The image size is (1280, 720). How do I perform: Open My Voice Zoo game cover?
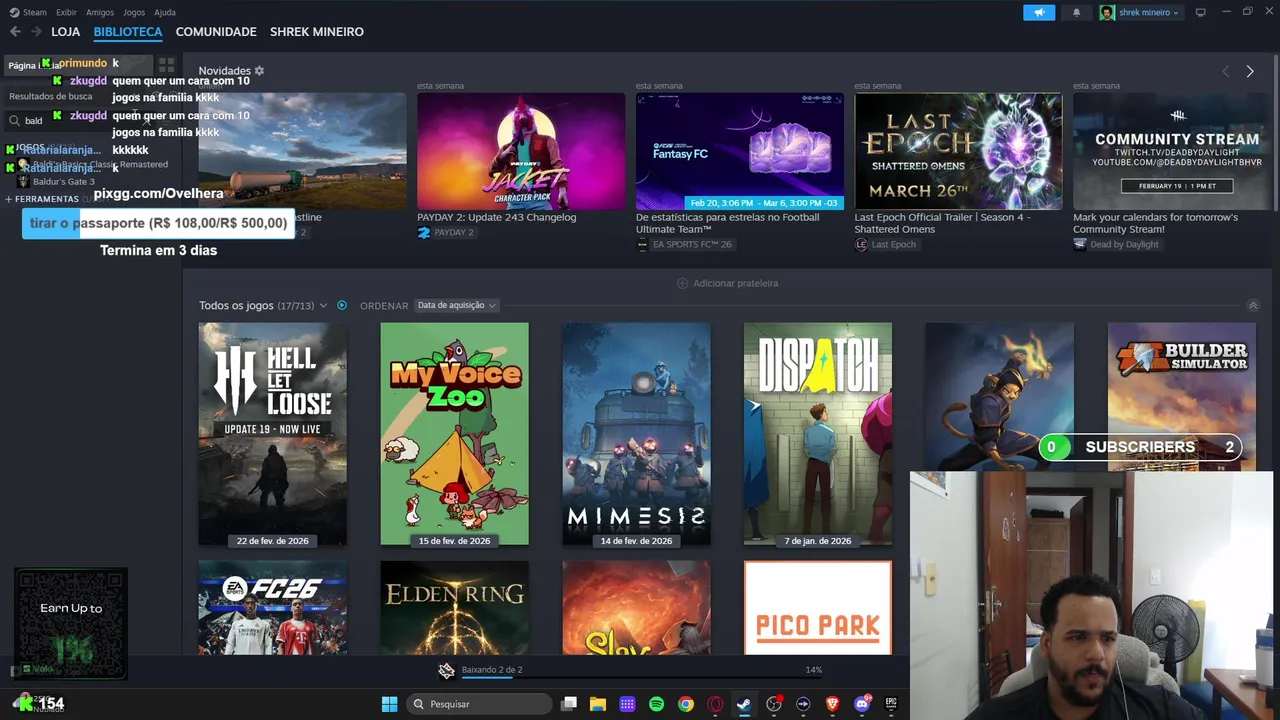[455, 434]
